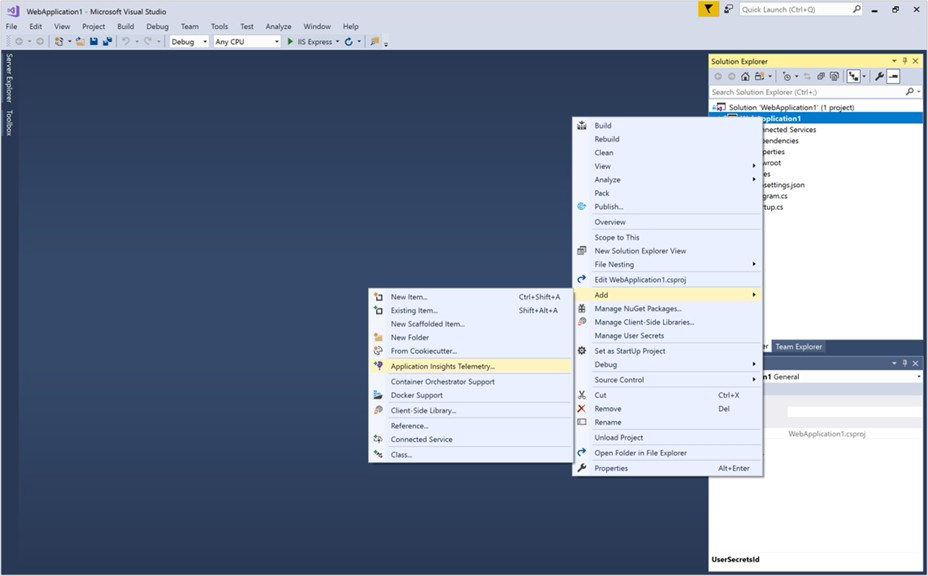928x576 pixels.
Task: Click the Open File folder toolbar icon
Action: tap(79, 42)
